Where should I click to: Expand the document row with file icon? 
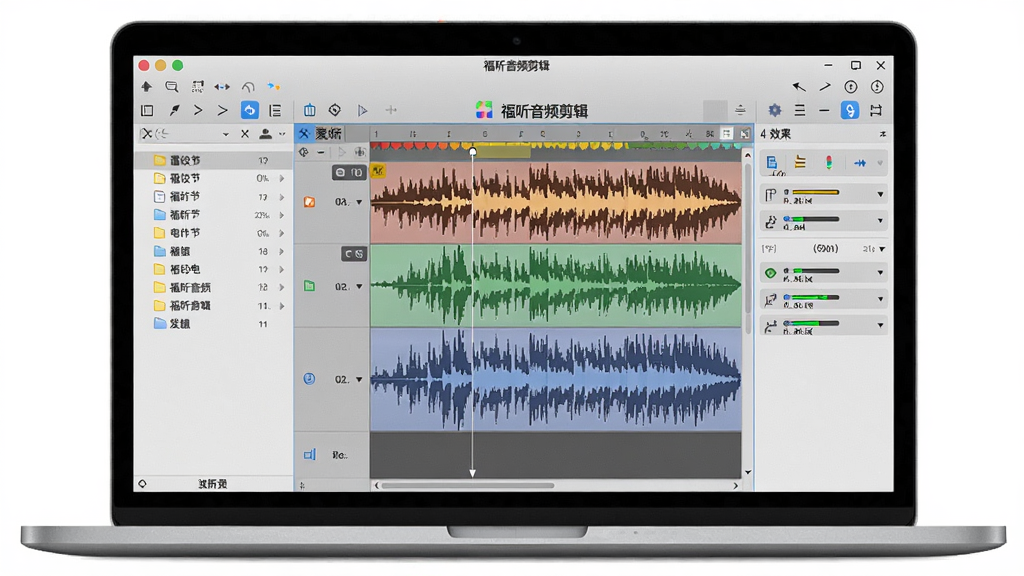coord(281,197)
